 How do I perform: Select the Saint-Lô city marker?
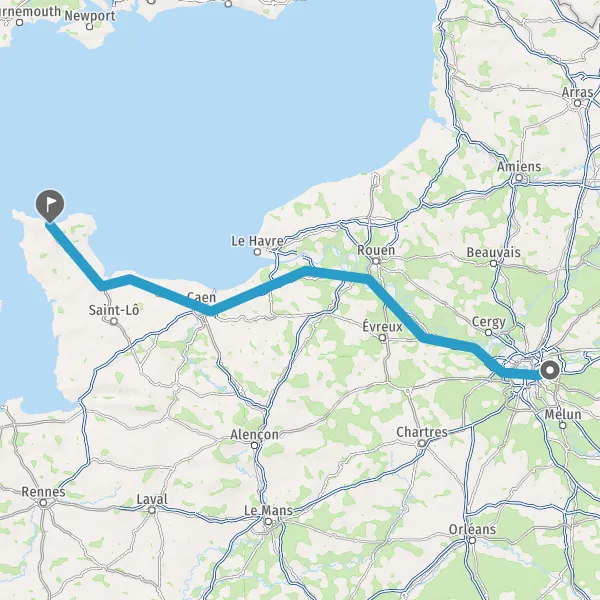click(114, 321)
